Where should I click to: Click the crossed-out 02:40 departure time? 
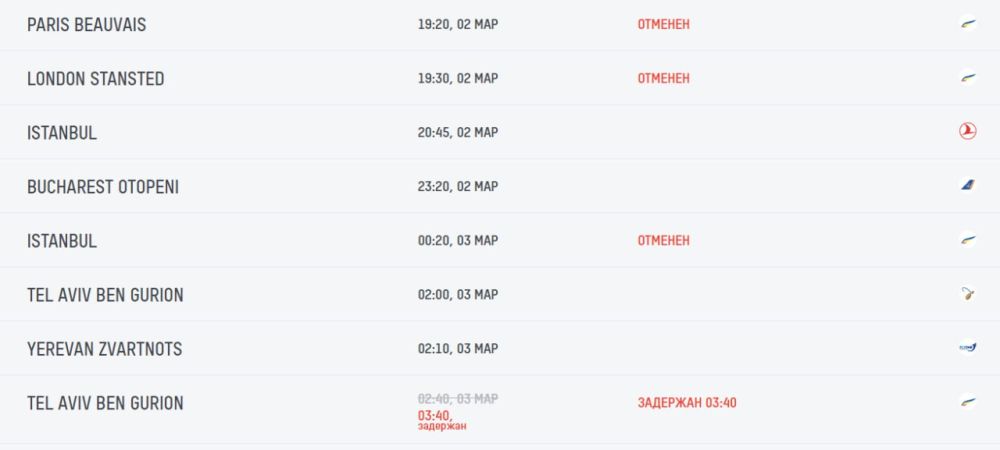[x=457, y=398]
